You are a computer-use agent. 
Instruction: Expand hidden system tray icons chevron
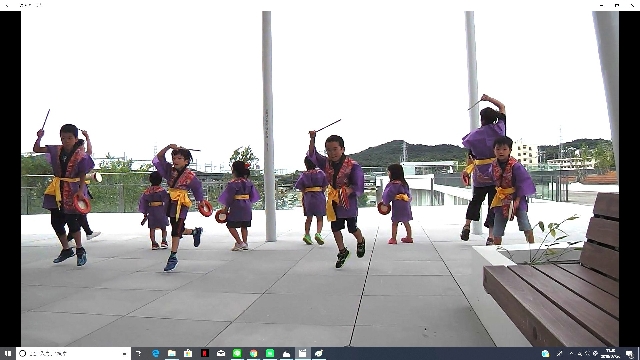(571, 353)
